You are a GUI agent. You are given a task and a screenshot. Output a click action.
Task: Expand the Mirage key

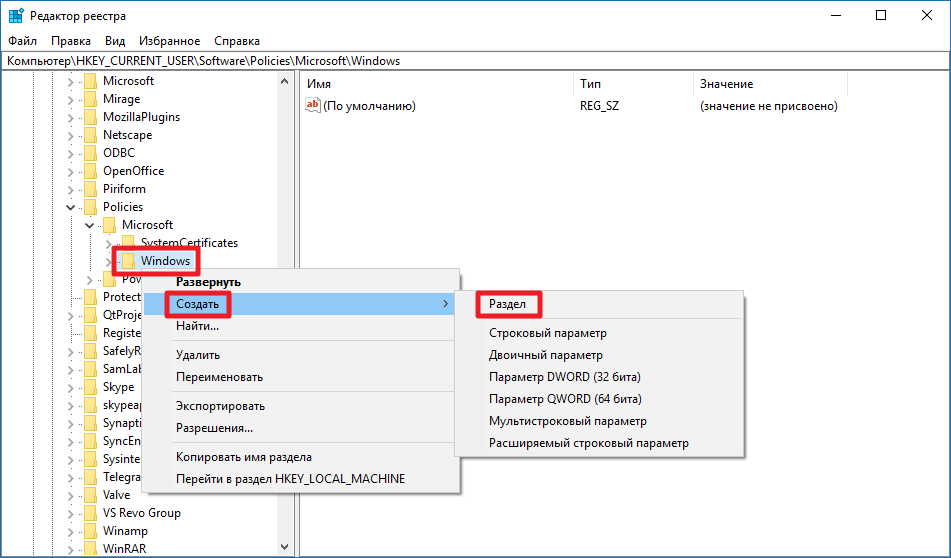tap(70, 99)
